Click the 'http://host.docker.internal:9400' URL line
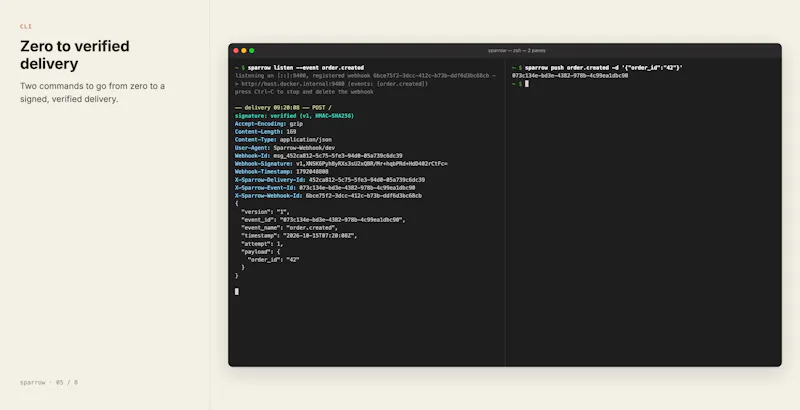The height and width of the screenshot is (410, 800). pyautogui.click(x=331, y=84)
